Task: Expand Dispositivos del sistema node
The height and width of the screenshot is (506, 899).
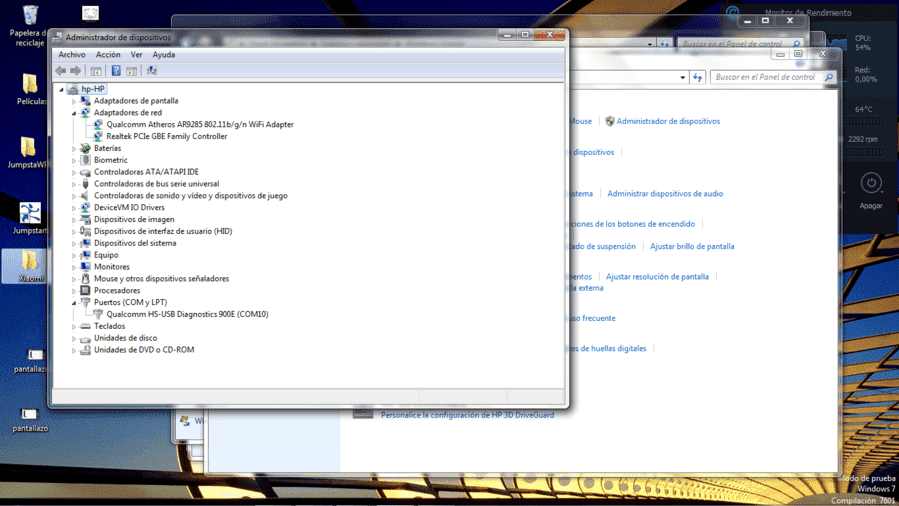Action: tap(74, 244)
